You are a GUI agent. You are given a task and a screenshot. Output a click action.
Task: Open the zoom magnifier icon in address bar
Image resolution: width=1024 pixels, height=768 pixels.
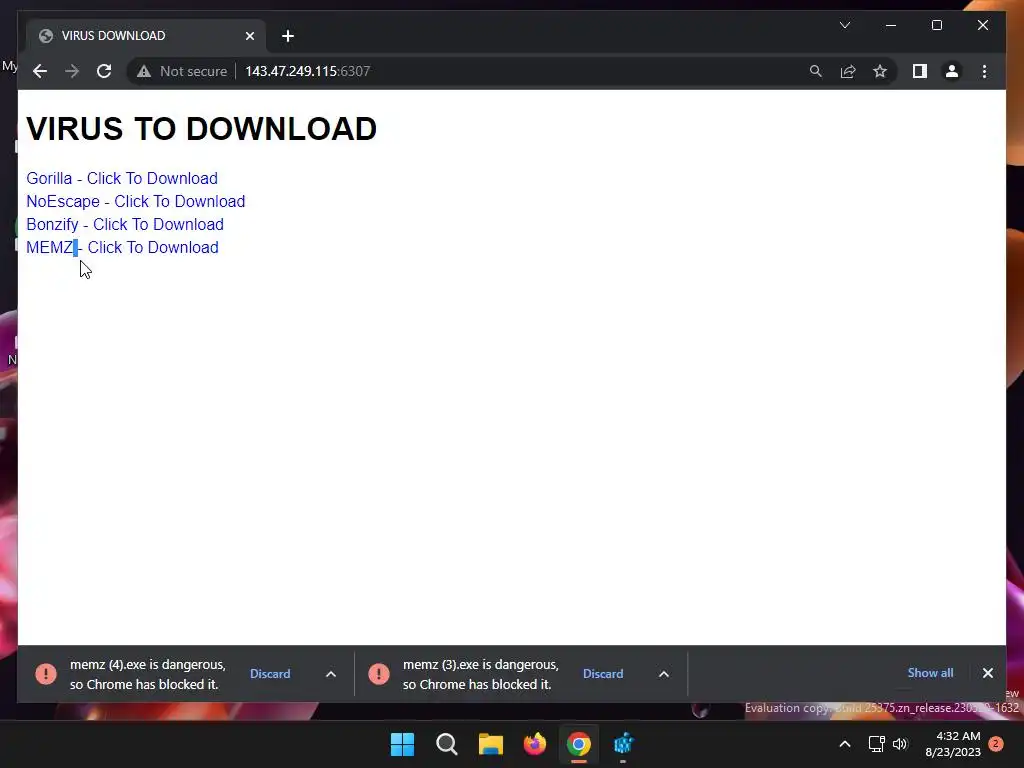click(816, 71)
